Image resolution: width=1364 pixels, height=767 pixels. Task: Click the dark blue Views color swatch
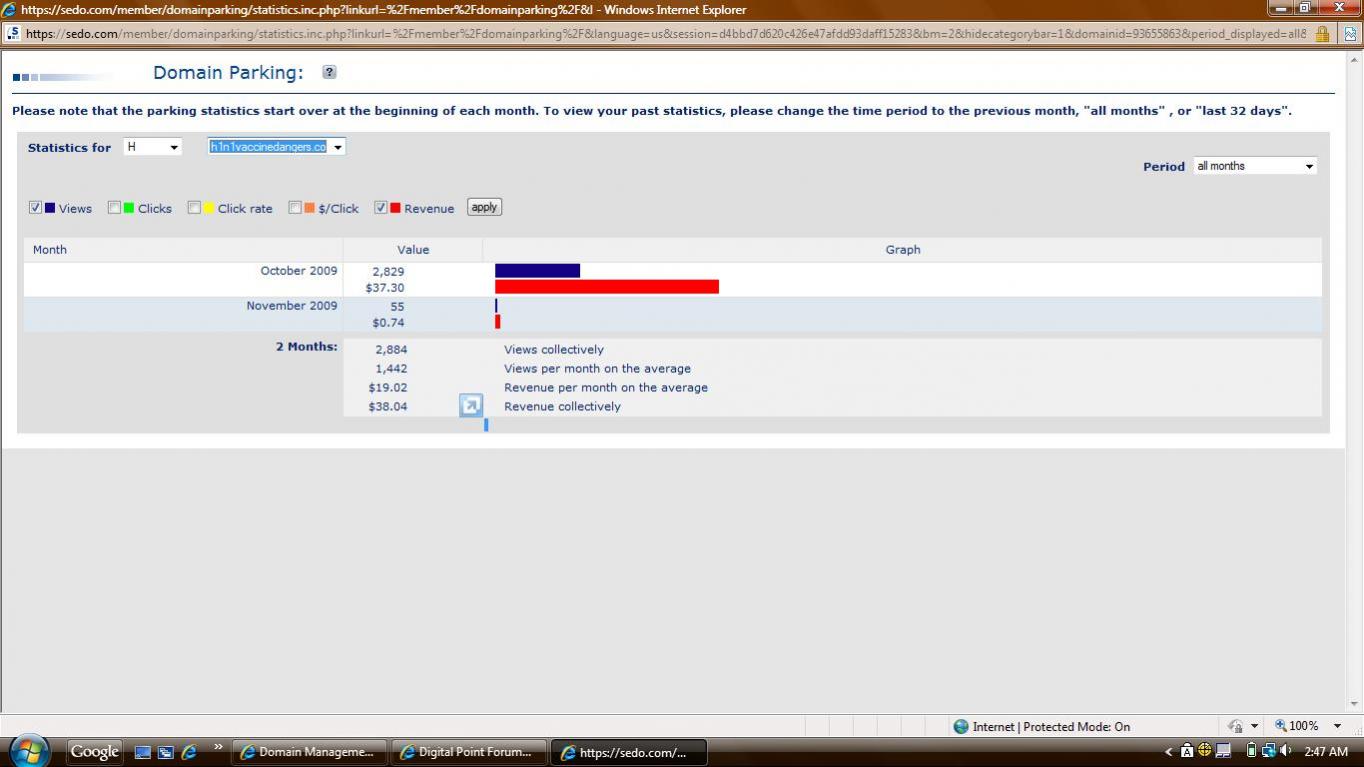50,208
